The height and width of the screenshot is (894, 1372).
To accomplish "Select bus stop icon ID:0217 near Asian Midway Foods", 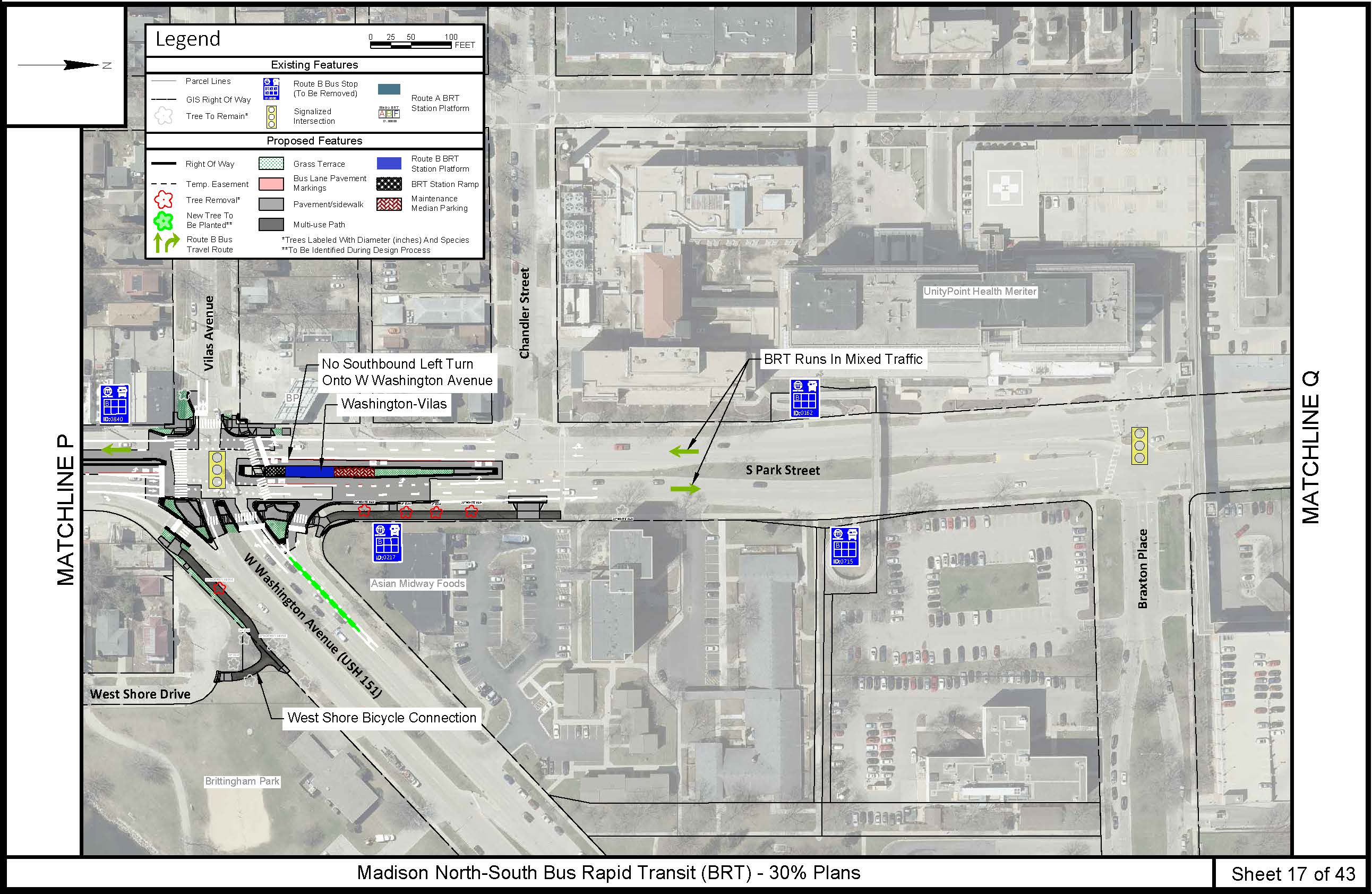I will pyautogui.click(x=387, y=542).
